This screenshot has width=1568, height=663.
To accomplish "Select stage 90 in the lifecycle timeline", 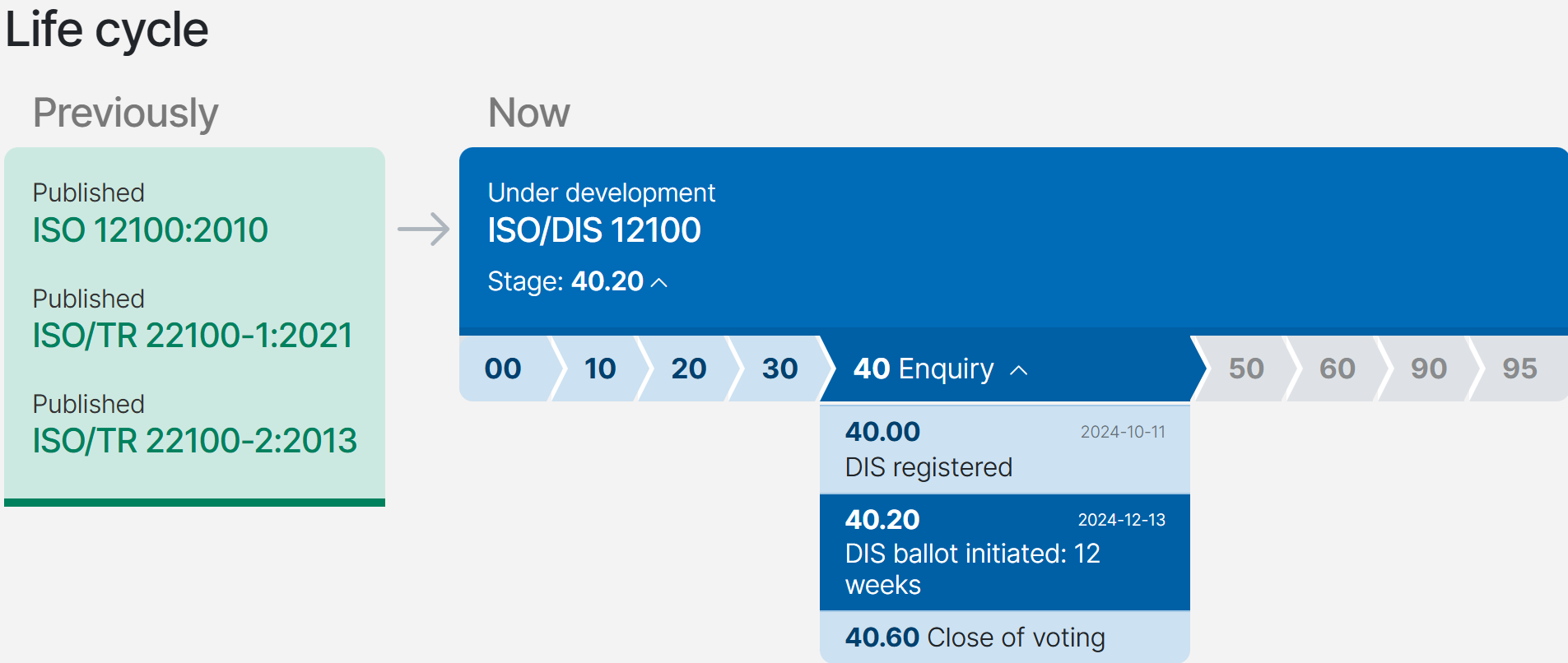I will tap(1427, 369).
